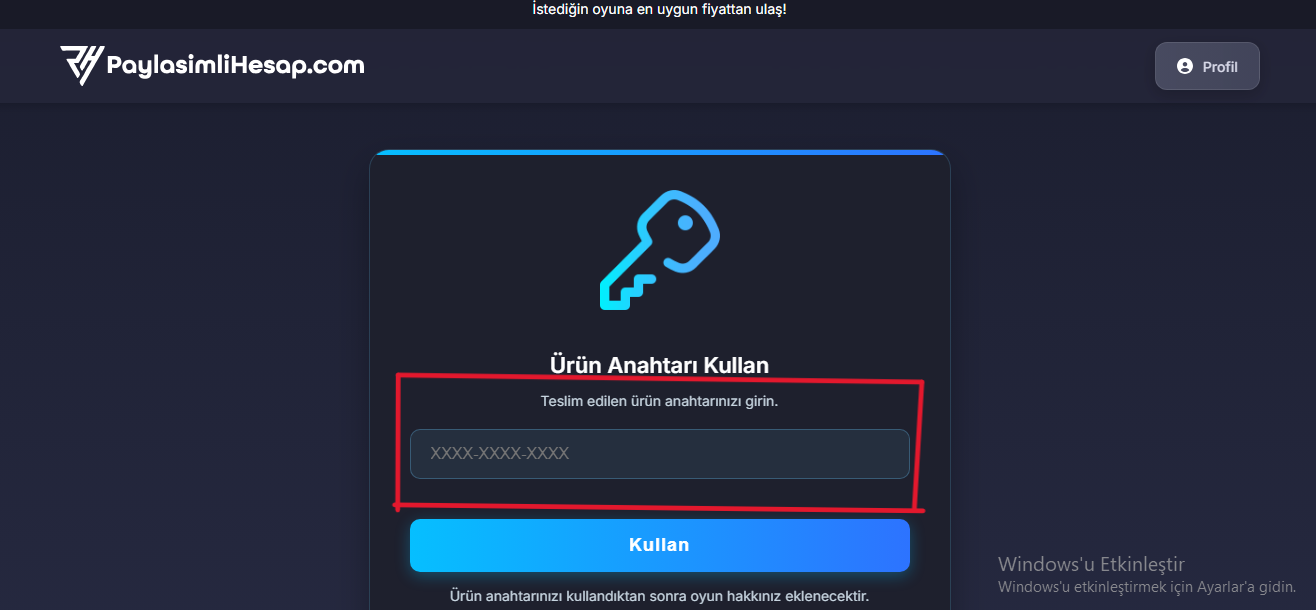Click the empty right end of product key field

pos(840,454)
